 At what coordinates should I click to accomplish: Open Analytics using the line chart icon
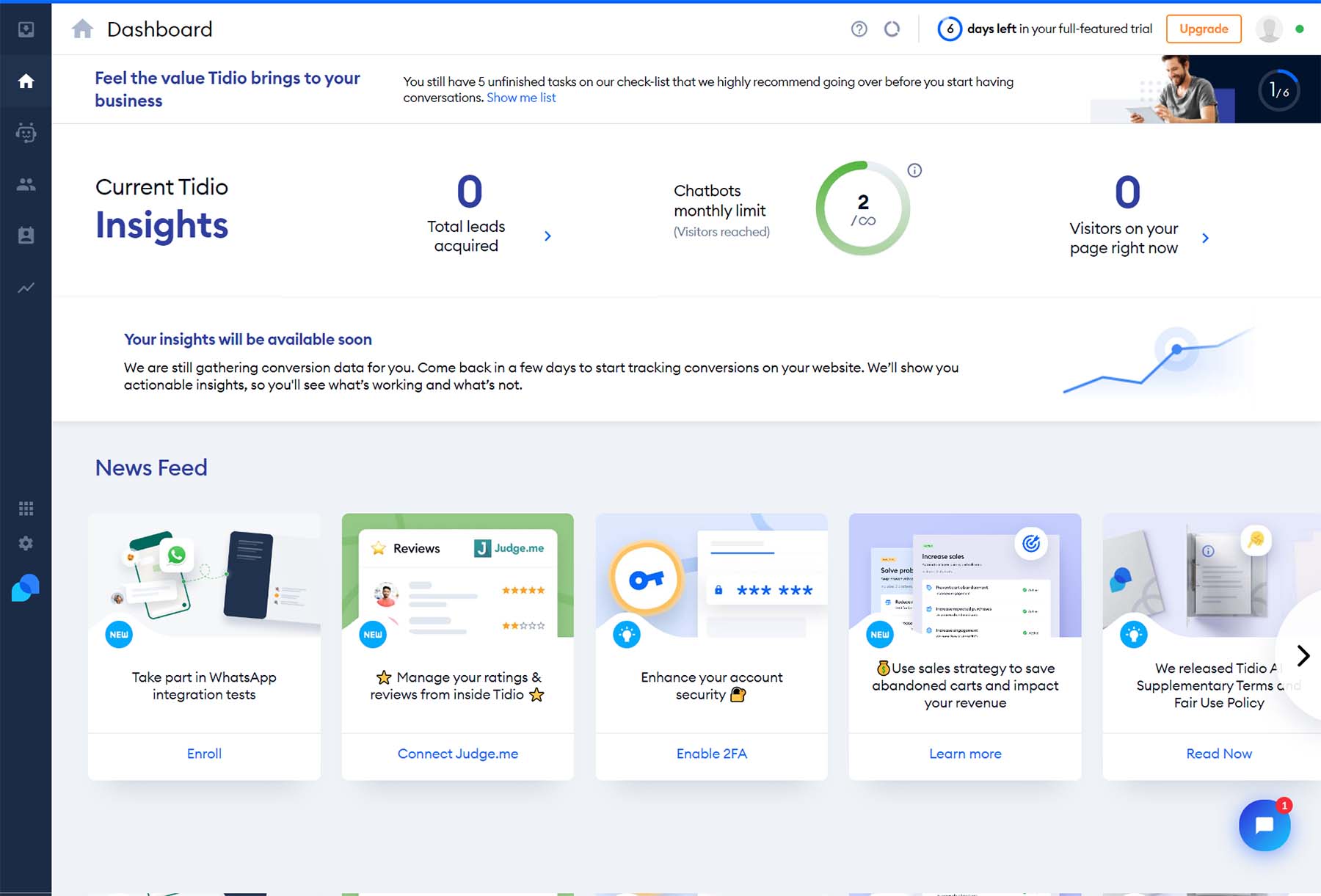coord(26,287)
